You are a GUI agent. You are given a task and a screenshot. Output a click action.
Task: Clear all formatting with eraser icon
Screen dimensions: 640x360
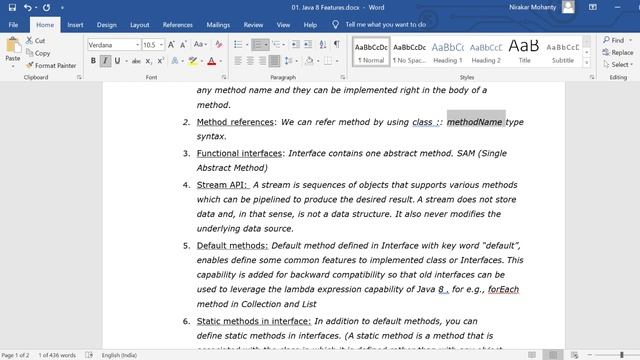coord(219,44)
